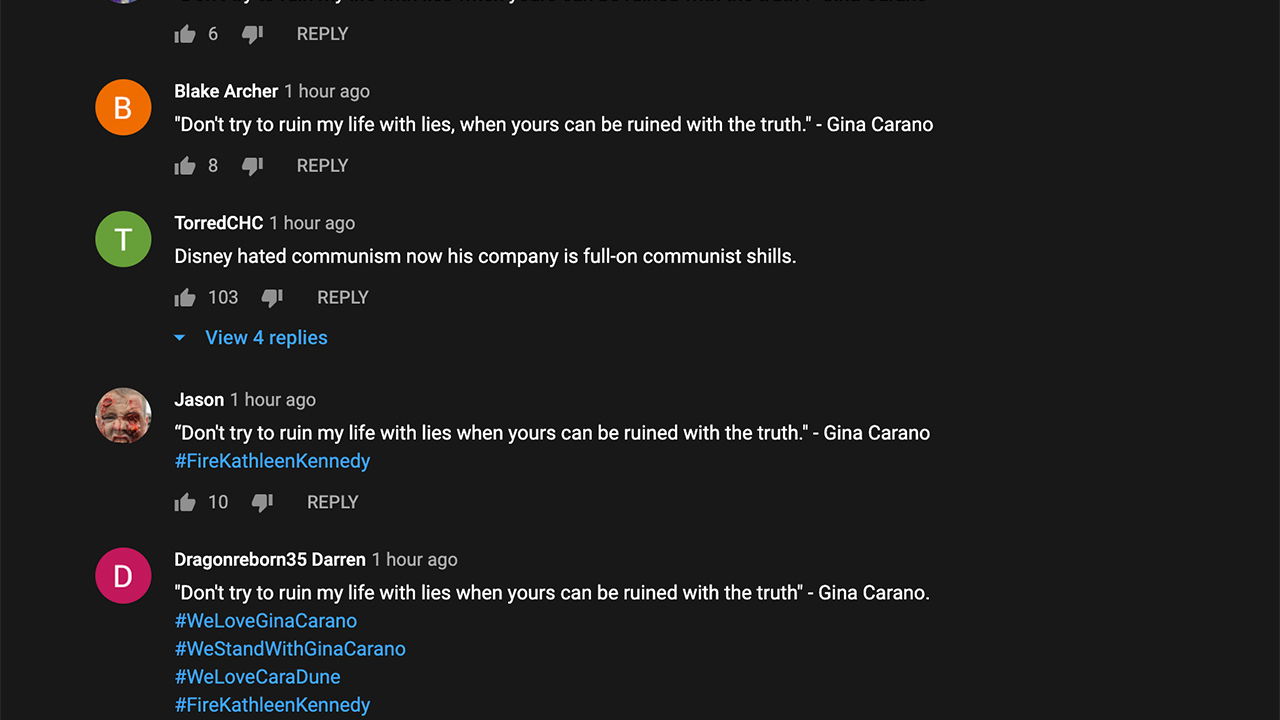Expand View 4 replies under TorredCHC
Image resolution: width=1280 pixels, height=720 pixels.
pyautogui.click(x=266, y=338)
